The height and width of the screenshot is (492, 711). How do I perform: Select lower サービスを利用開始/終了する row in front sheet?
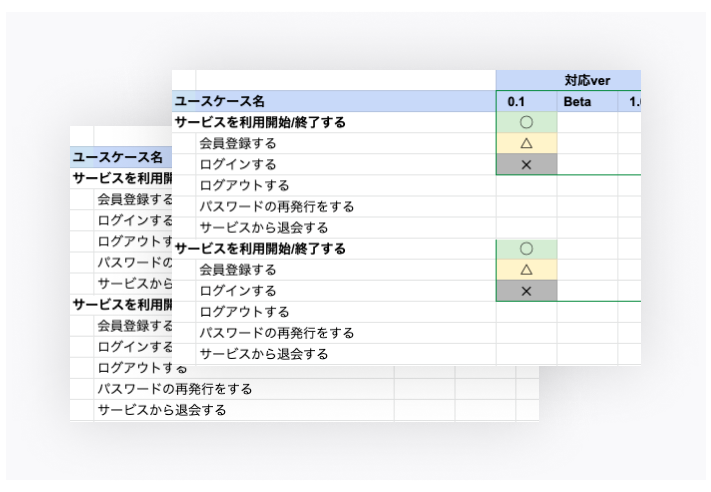pyautogui.click(x=334, y=248)
